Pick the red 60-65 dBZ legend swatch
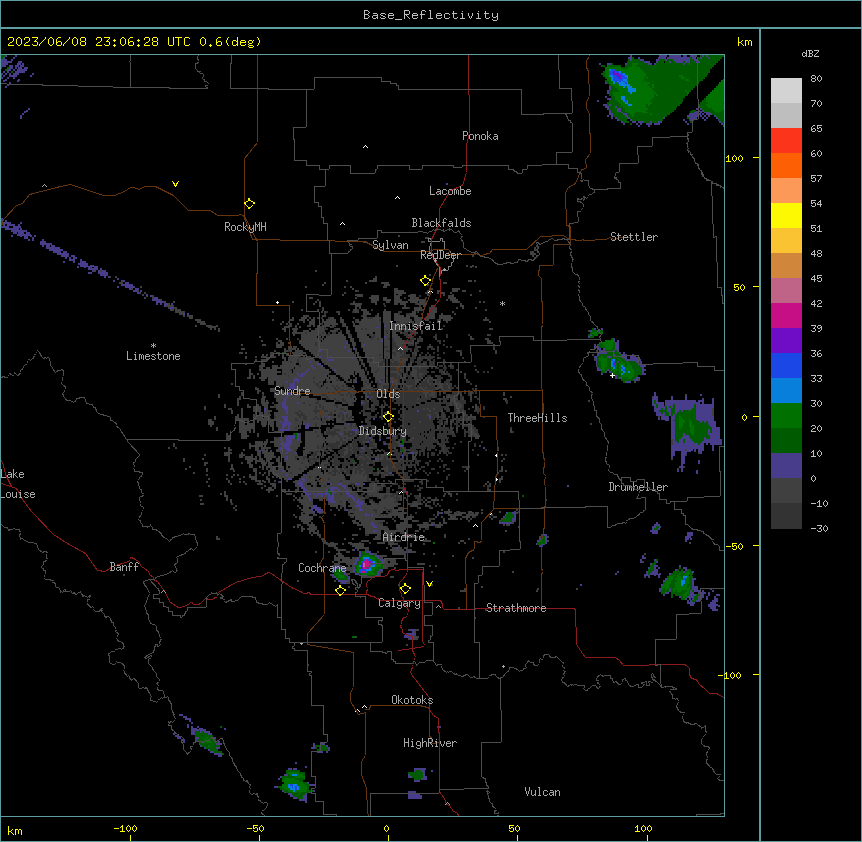The width and height of the screenshot is (862, 842). tap(786, 141)
